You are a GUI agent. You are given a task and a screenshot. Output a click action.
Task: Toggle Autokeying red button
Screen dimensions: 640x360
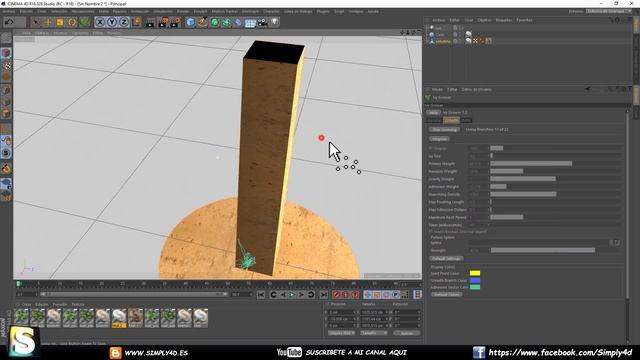[345, 294]
